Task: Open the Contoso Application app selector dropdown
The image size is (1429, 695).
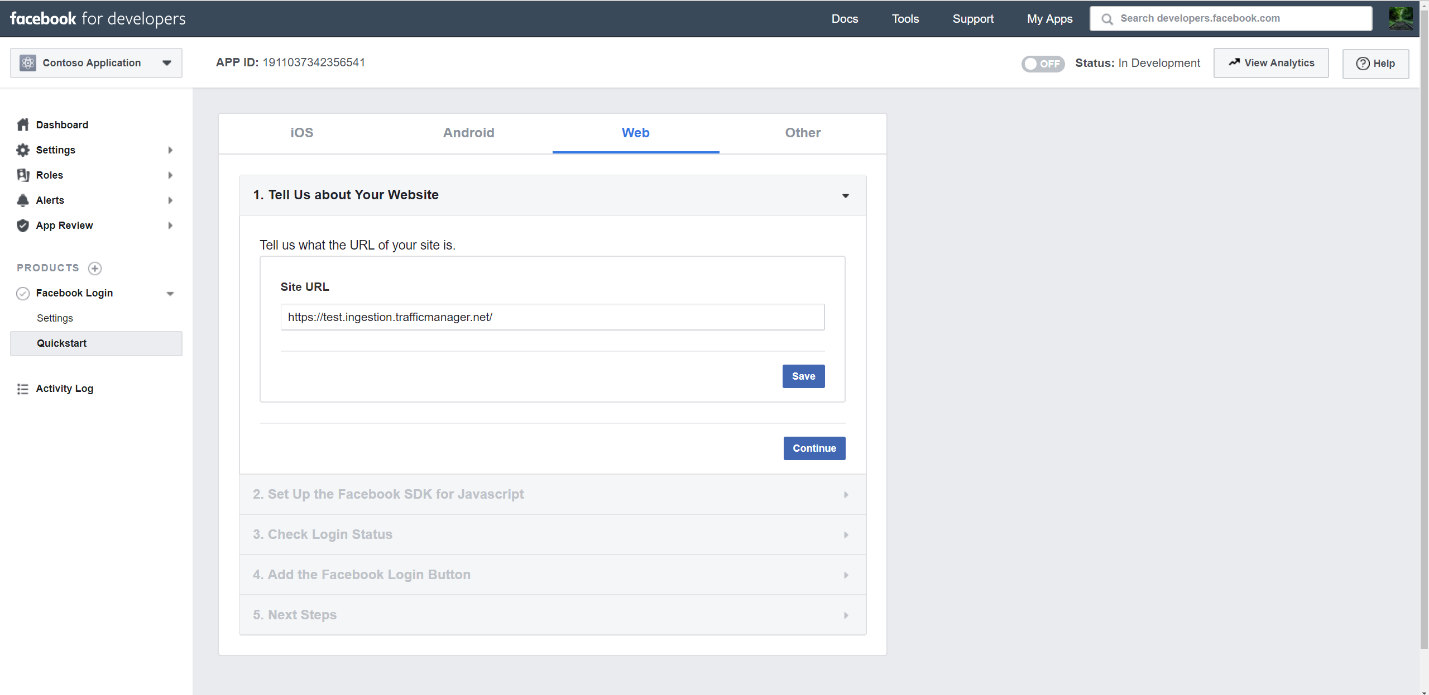Action: click(x=96, y=63)
